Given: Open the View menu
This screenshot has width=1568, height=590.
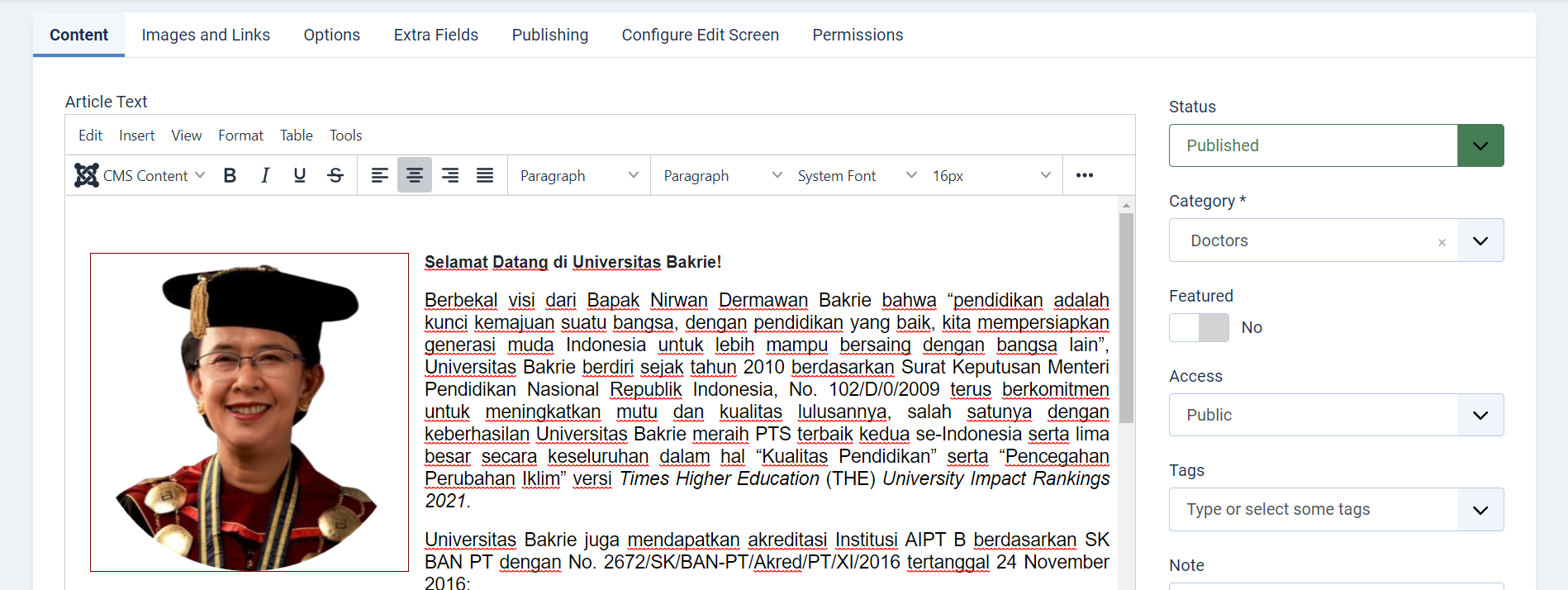Looking at the screenshot, I should (187, 136).
